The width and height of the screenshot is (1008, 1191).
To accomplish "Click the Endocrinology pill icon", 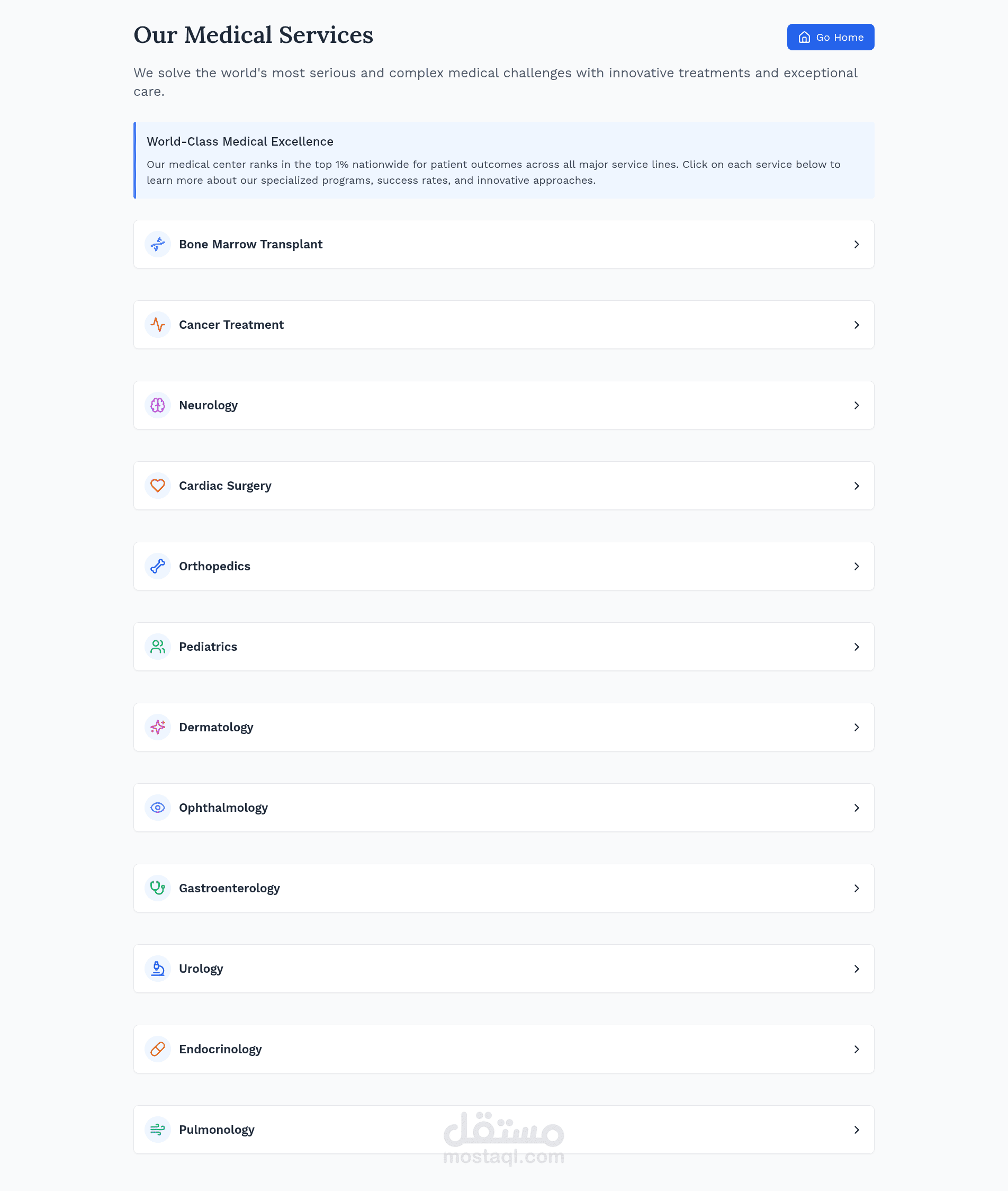I will [158, 1049].
